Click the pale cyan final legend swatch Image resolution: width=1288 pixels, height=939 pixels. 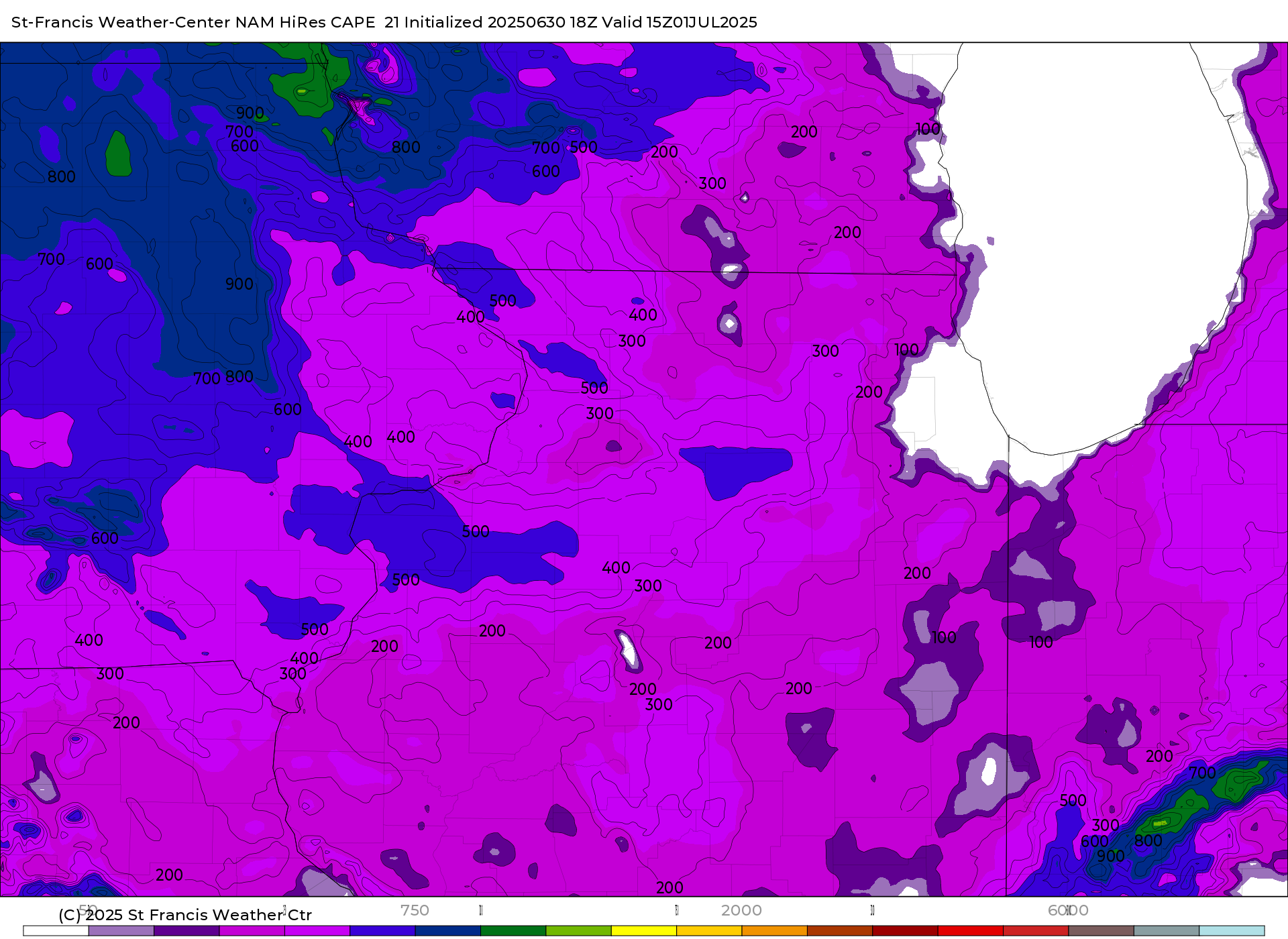[1232, 930]
